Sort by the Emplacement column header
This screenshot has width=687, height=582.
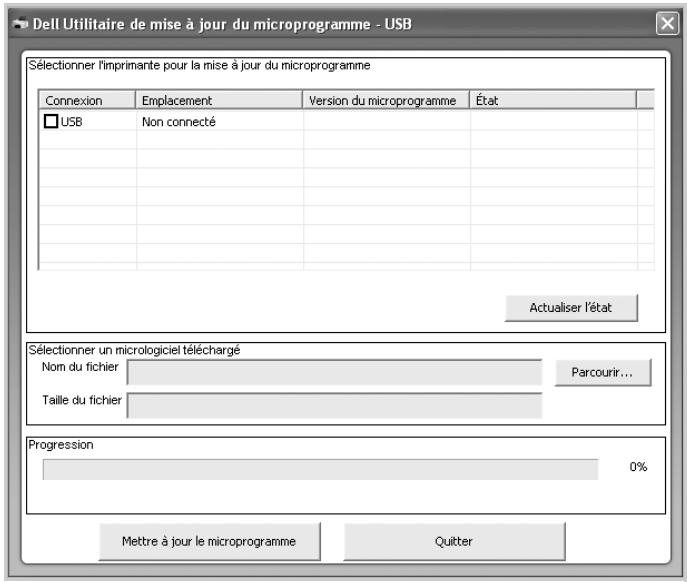click(219, 100)
